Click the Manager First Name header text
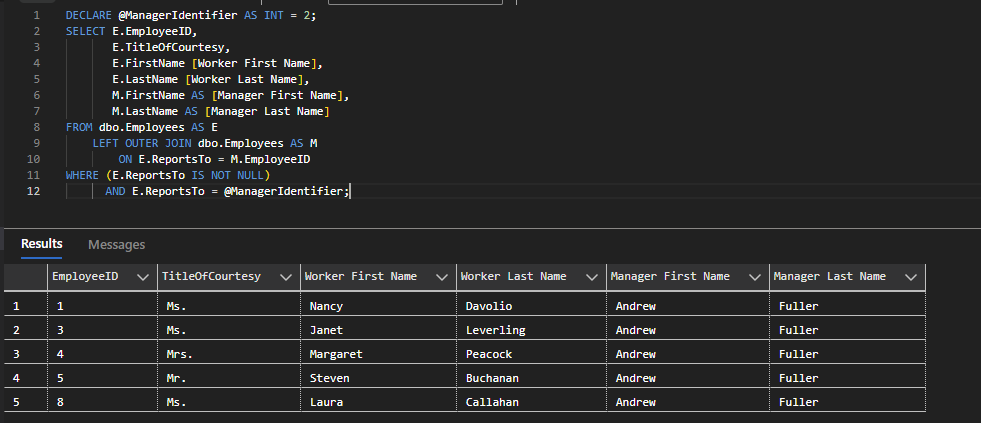The image size is (981, 423). pos(670,276)
